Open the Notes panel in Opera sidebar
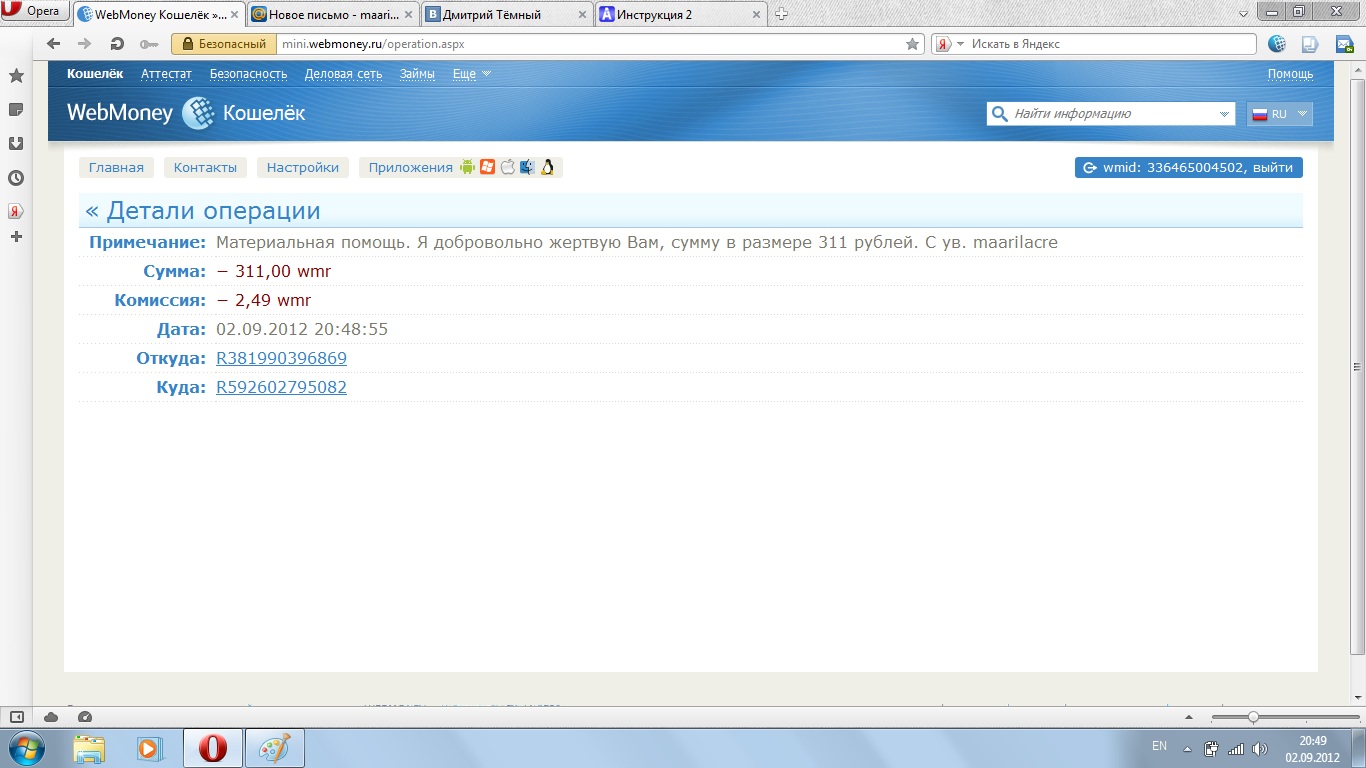1366x768 pixels. click(x=16, y=109)
